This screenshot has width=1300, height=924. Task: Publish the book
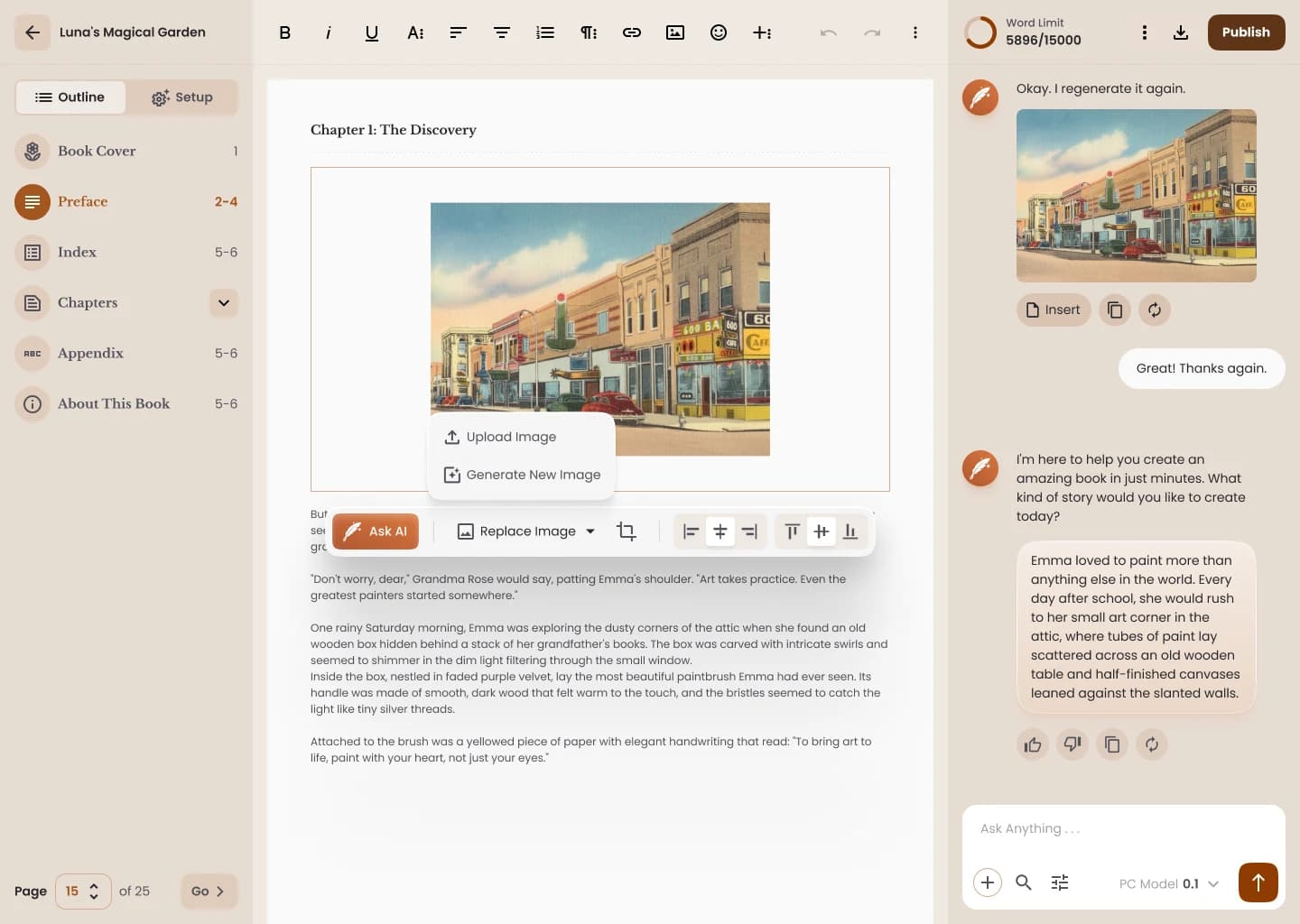pos(1246,32)
